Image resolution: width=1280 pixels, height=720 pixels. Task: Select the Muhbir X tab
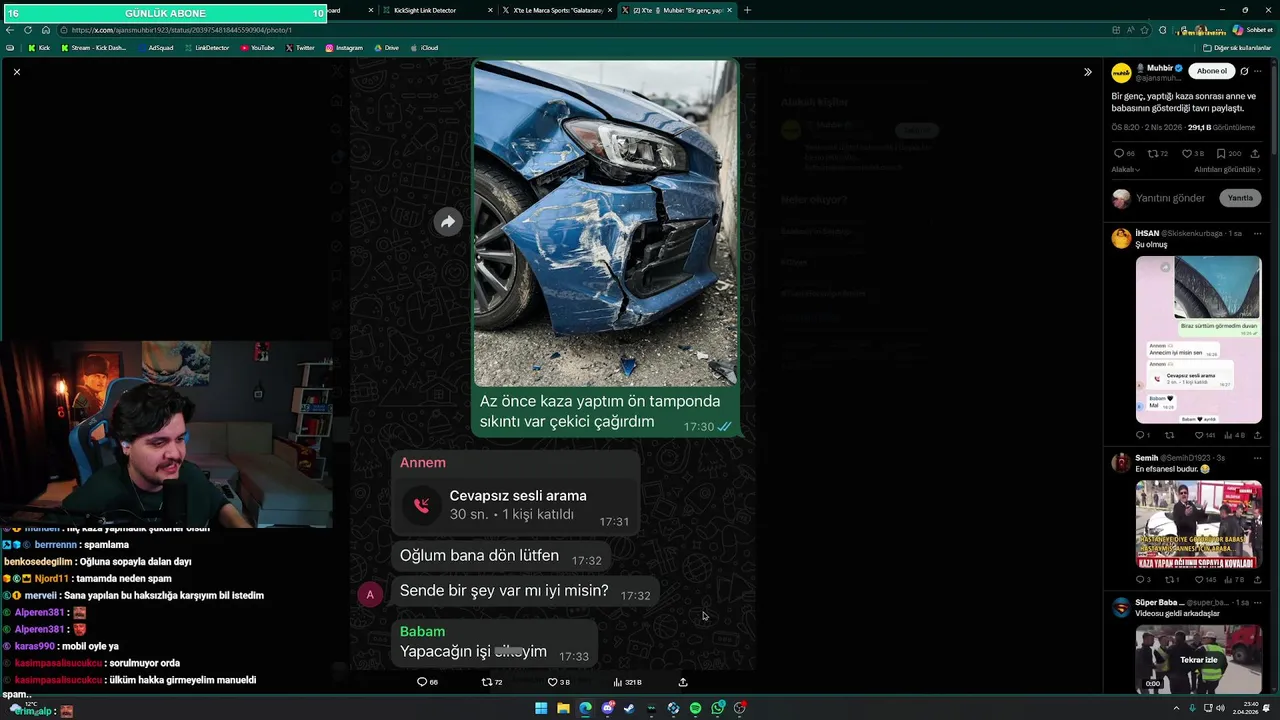[x=677, y=10]
